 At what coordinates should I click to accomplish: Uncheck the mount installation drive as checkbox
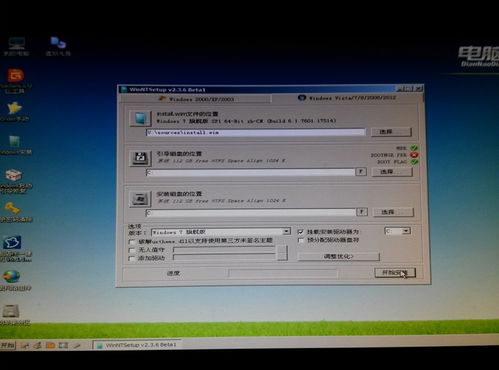point(301,232)
